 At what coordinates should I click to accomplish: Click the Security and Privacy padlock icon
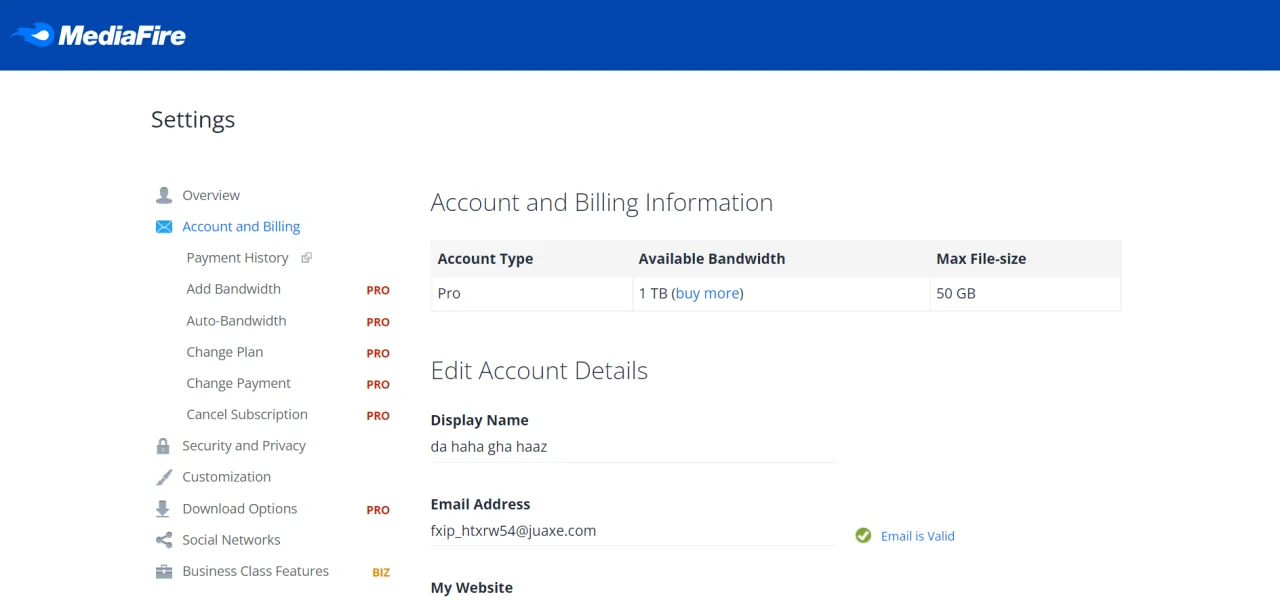click(163, 446)
